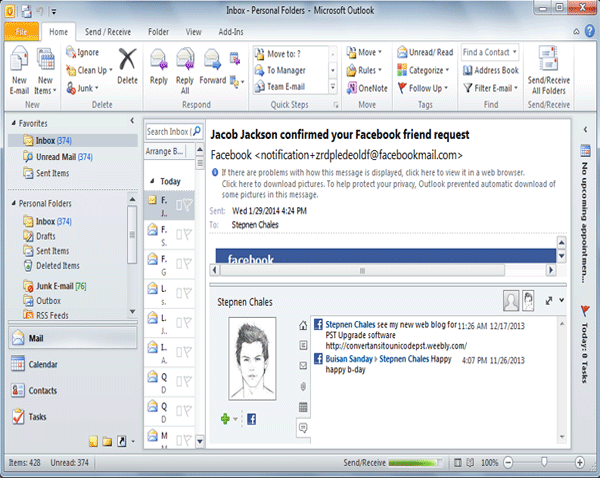
Task: Open the File tab
Action: (x=21, y=32)
